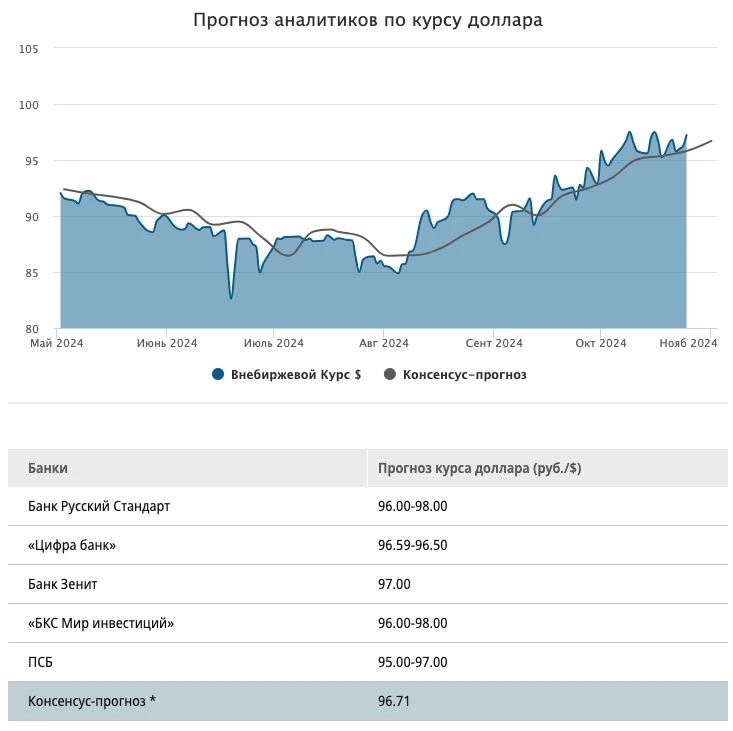The height and width of the screenshot is (731, 733).
Task: Toggle the Внебиржевой Курс $ legend label
Action: (295, 375)
